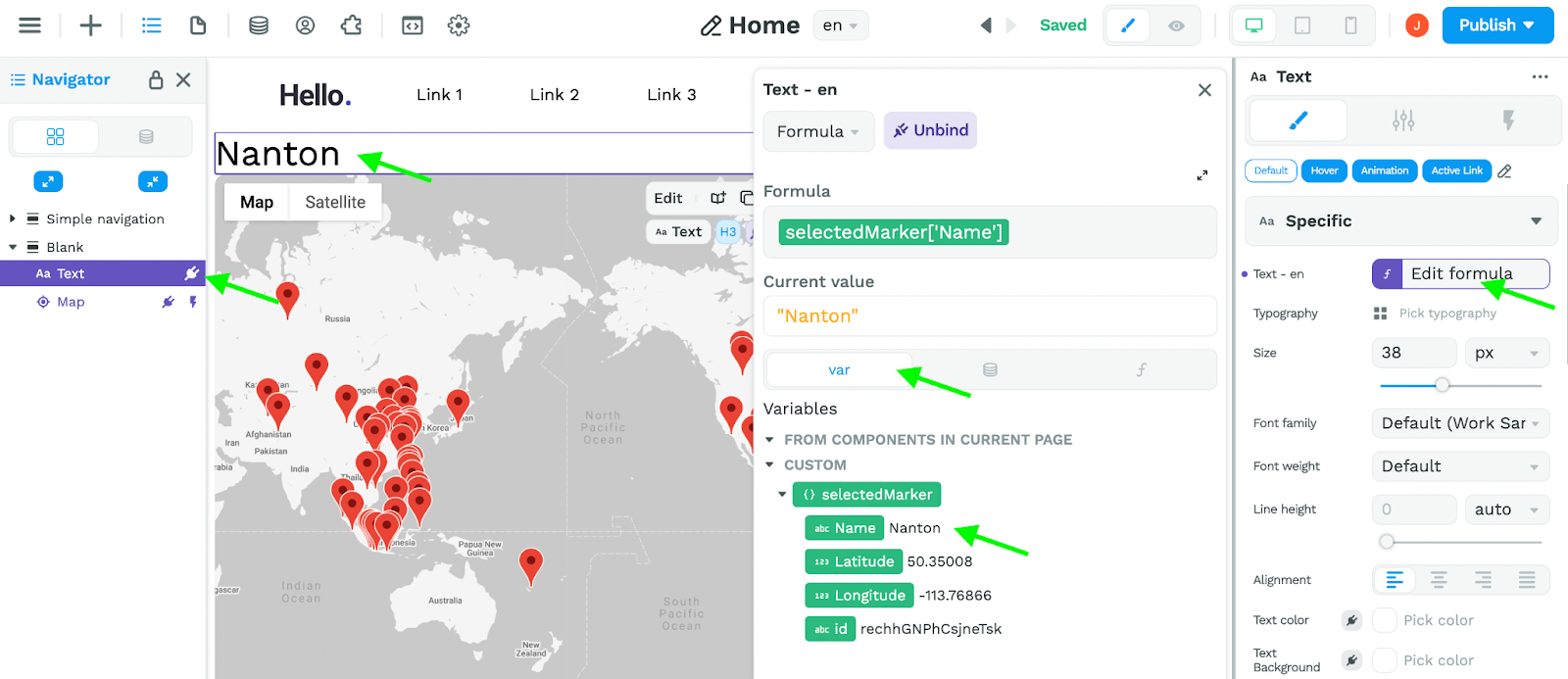Collapse the Blank section tree item
This screenshot has width=1568, height=679.
pyautogui.click(x=12, y=247)
